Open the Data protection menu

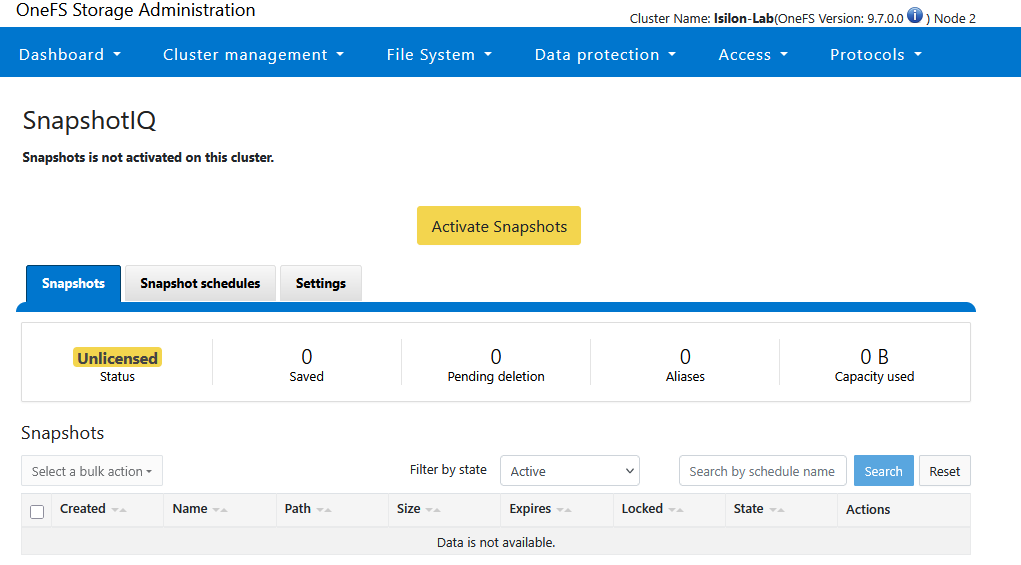tap(605, 55)
